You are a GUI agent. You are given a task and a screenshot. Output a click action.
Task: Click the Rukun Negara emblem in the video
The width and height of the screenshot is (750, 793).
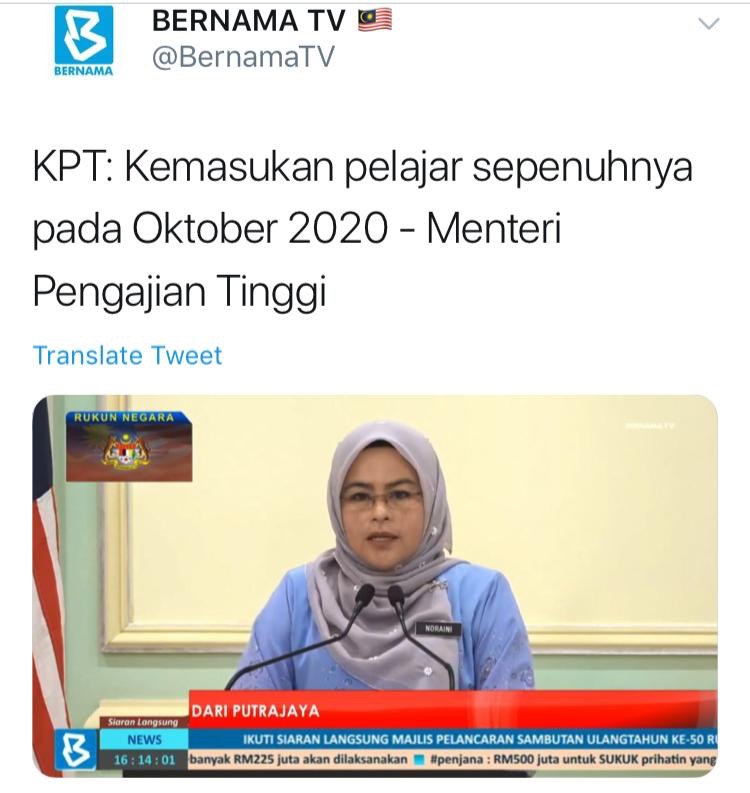(x=129, y=446)
